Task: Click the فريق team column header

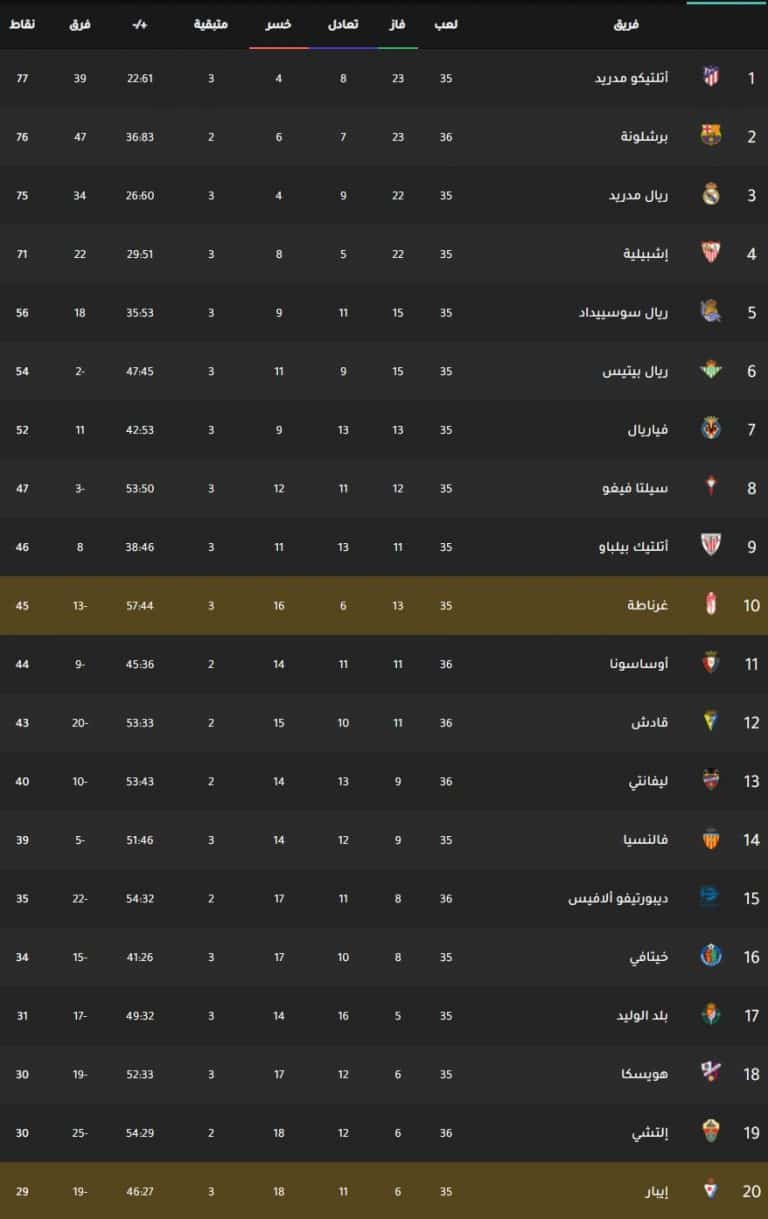Action: (626, 23)
